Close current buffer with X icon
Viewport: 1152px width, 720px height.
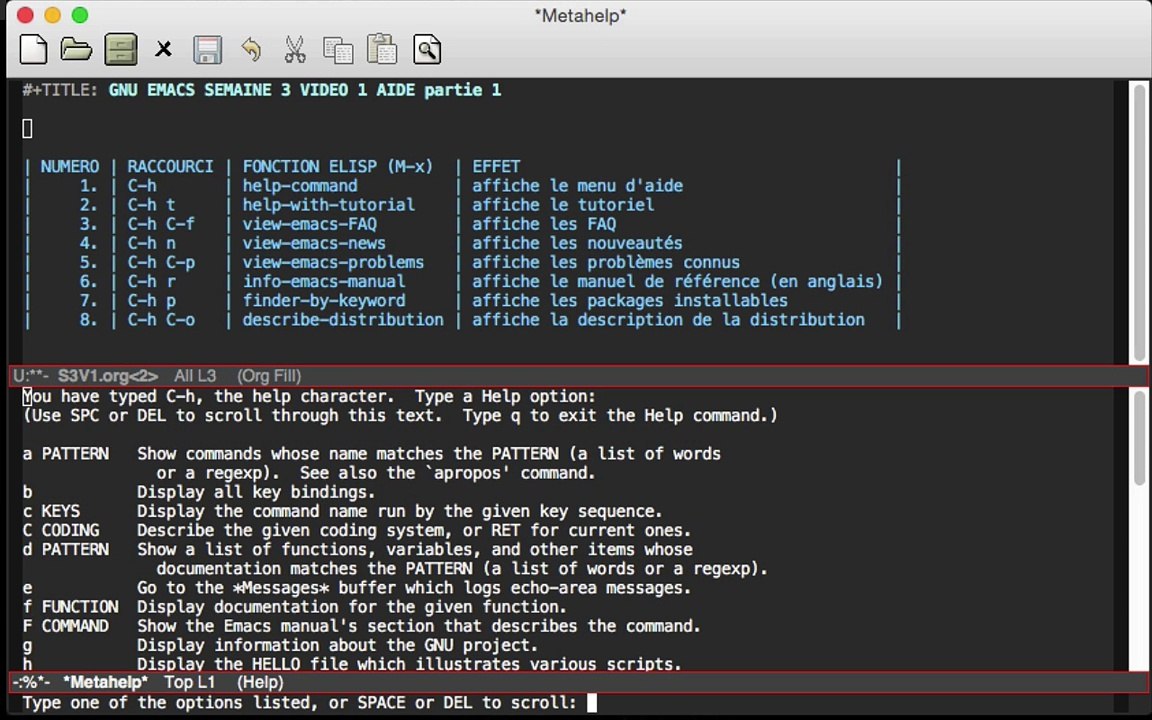pos(164,50)
